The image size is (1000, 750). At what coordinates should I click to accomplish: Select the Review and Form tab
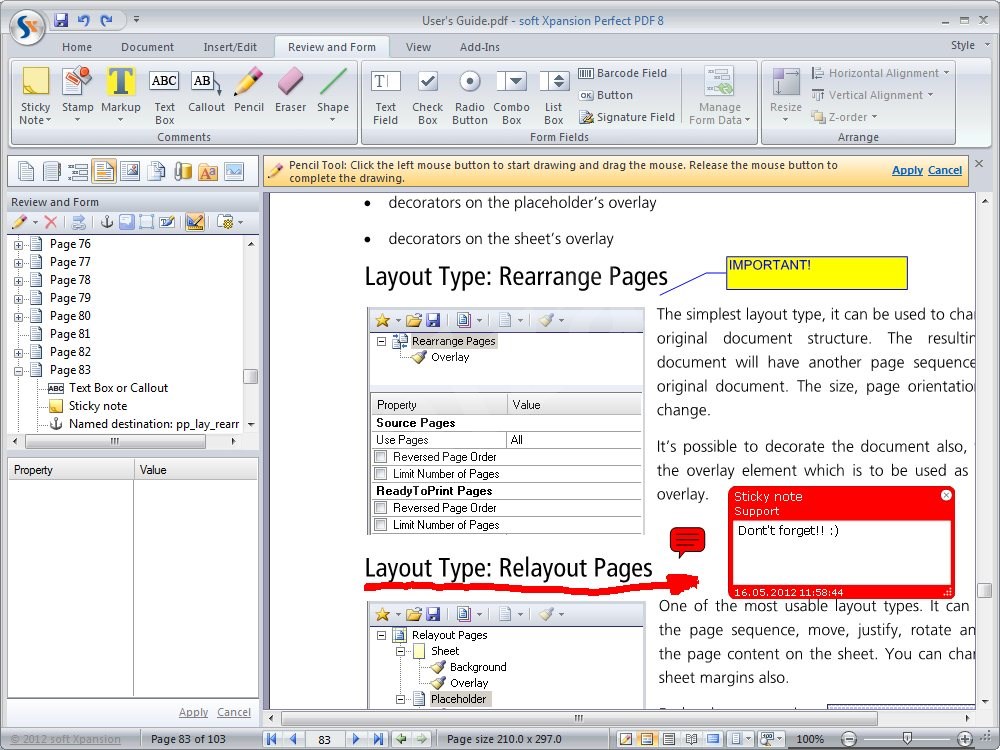(332, 47)
